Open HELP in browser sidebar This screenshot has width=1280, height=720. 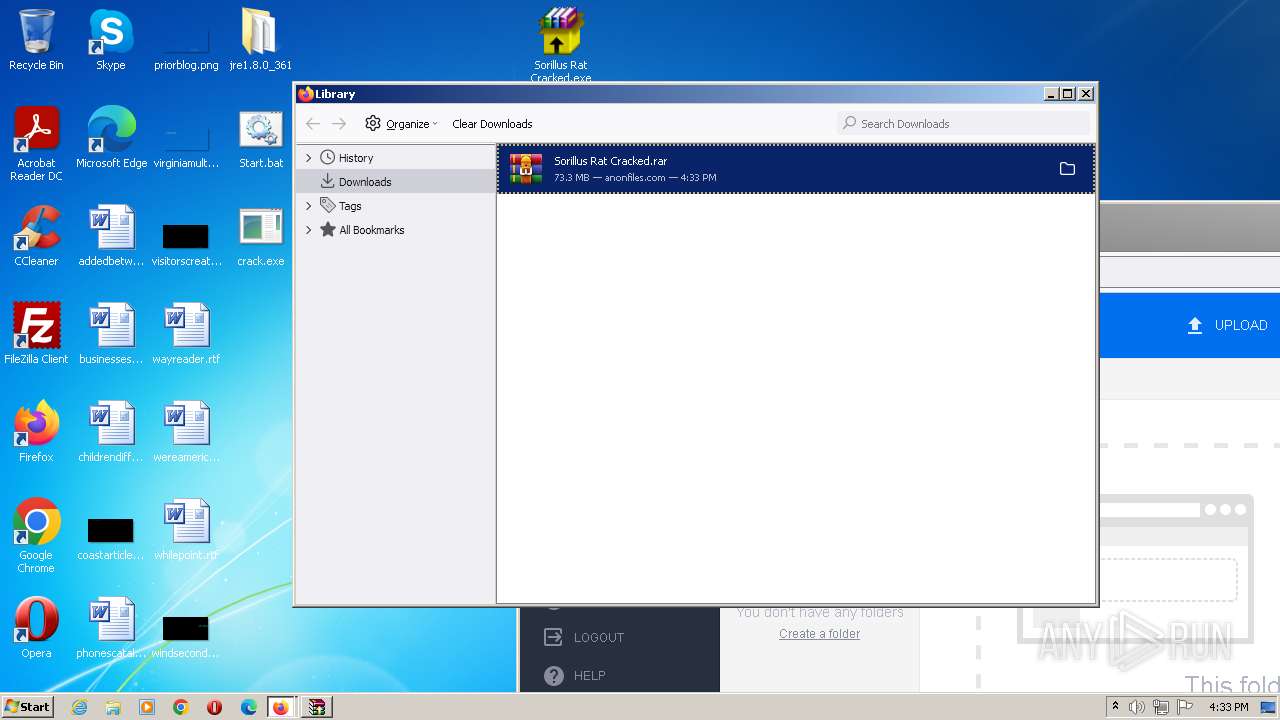pyautogui.click(x=576, y=675)
